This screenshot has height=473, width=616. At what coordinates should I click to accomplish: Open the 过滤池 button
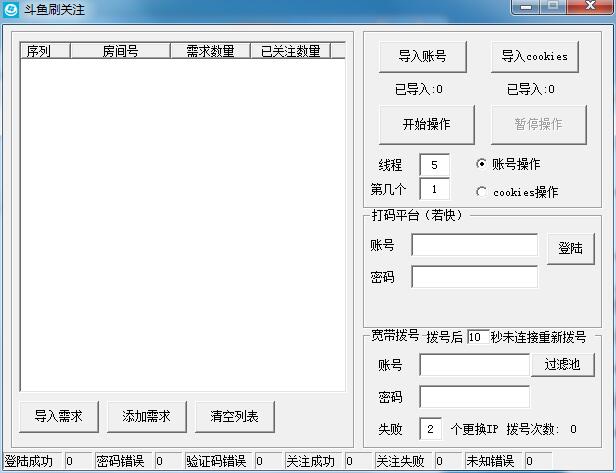(x=563, y=365)
